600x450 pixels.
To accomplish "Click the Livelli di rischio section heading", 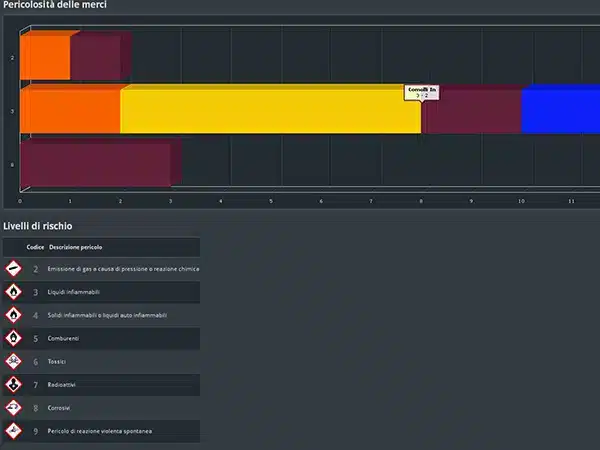I will pyautogui.click(x=38, y=226).
